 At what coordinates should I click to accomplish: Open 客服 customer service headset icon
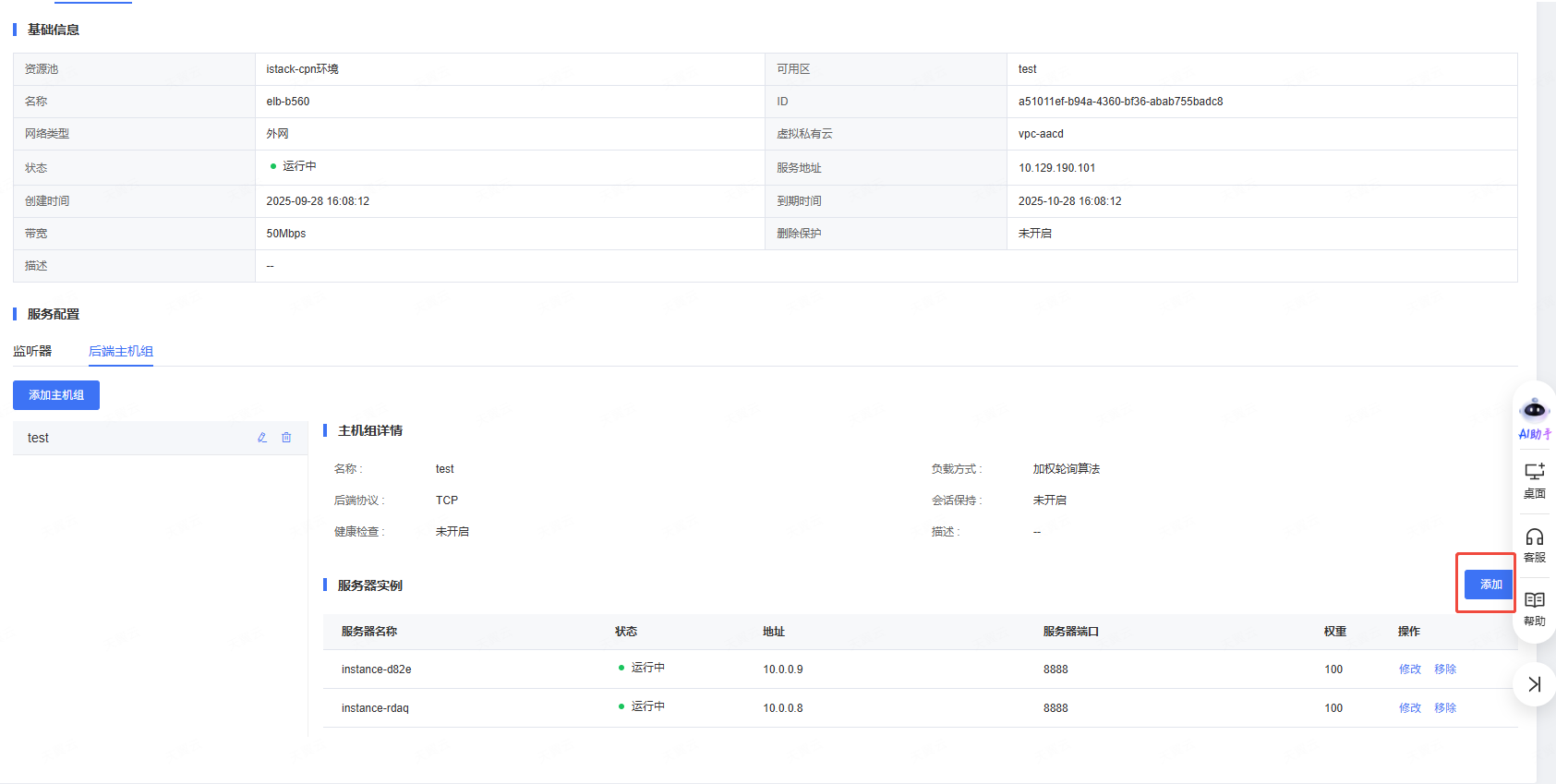(1534, 544)
